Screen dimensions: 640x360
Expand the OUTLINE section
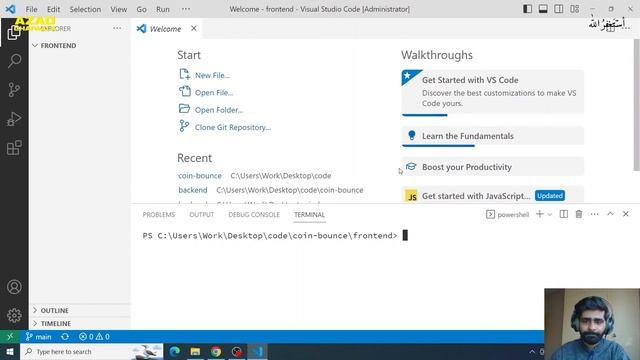click(80, 311)
